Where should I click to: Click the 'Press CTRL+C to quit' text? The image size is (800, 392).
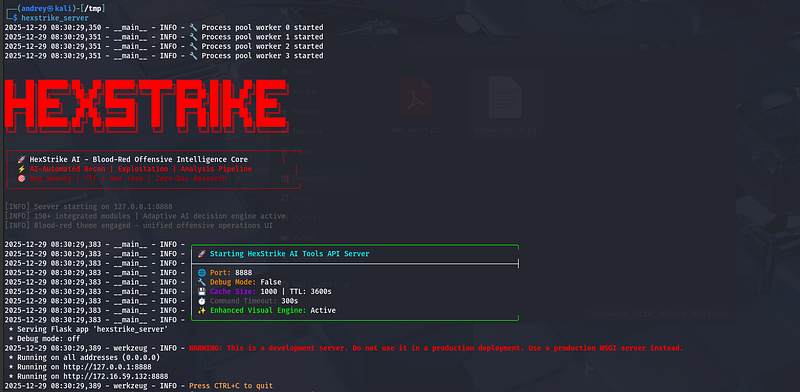click(x=231, y=385)
